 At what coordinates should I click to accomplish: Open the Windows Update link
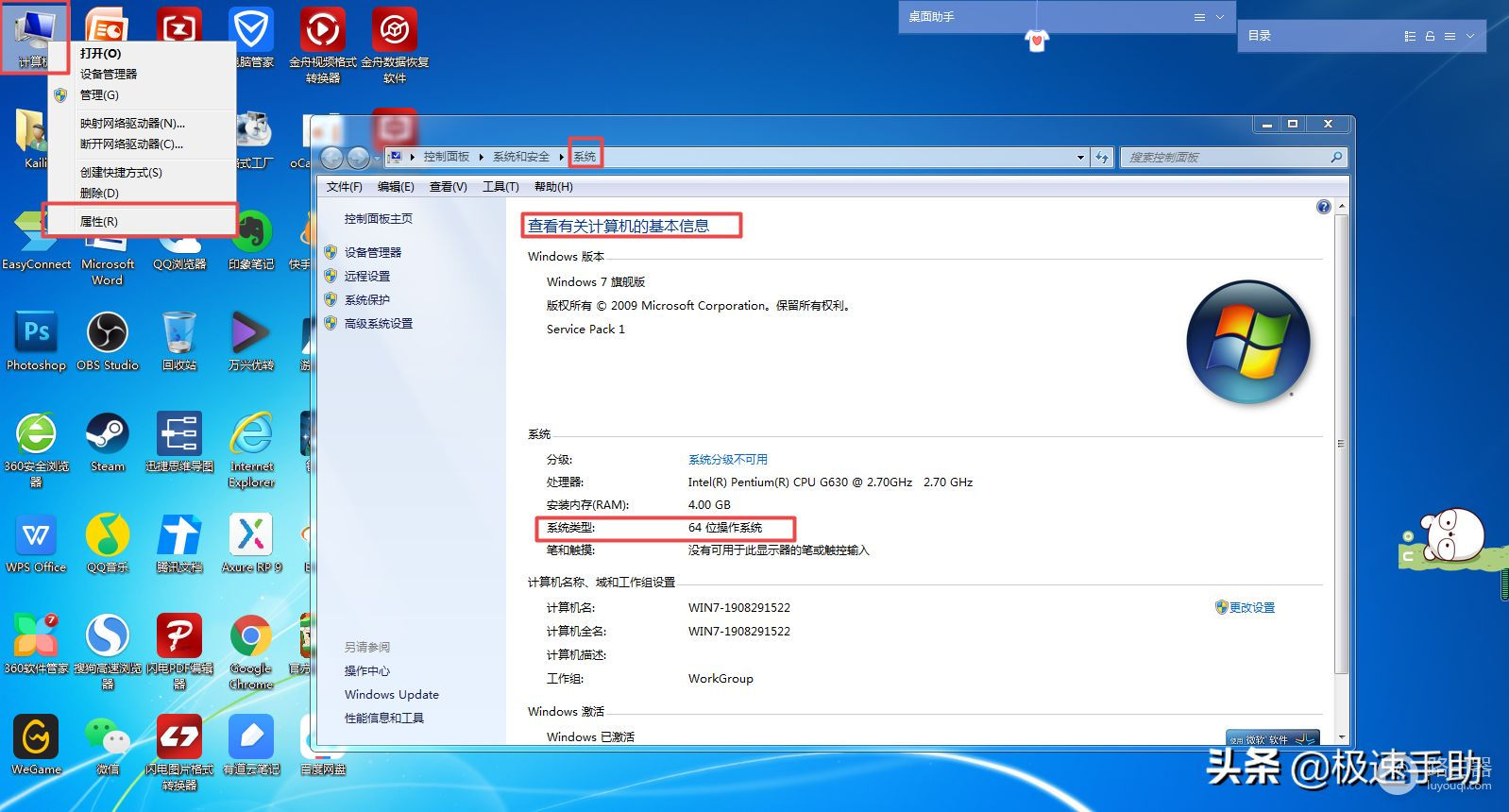[x=392, y=694]
